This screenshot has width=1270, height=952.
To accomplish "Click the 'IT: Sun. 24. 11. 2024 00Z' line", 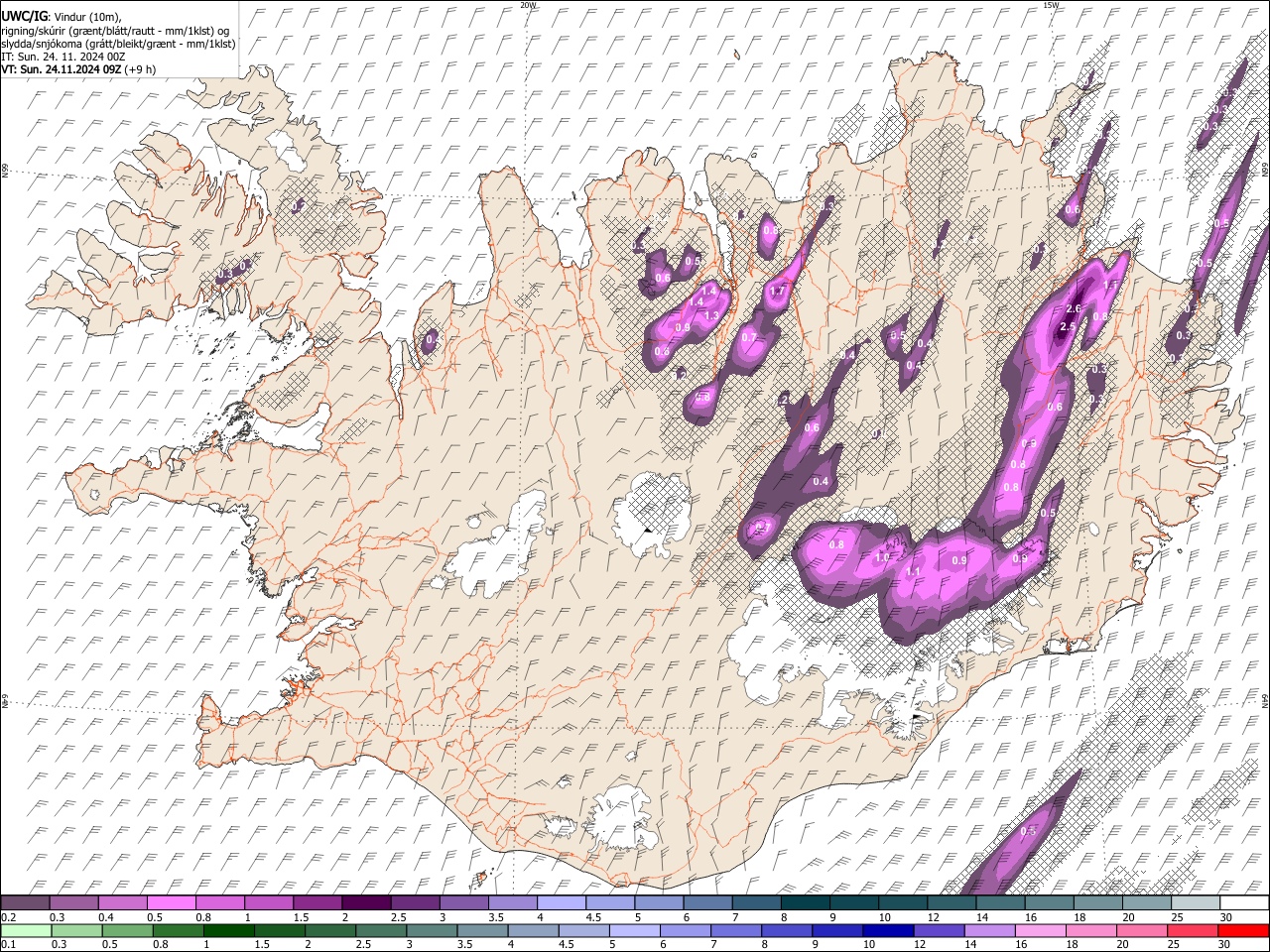I will [63, 57].
